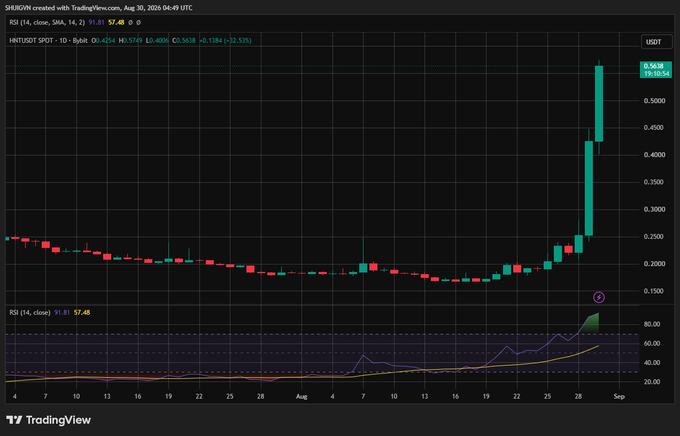Click the 20.00 RSI axis label
Image resolution: width=680 pixels, height=436 pixels.
(x=652, y=382)
